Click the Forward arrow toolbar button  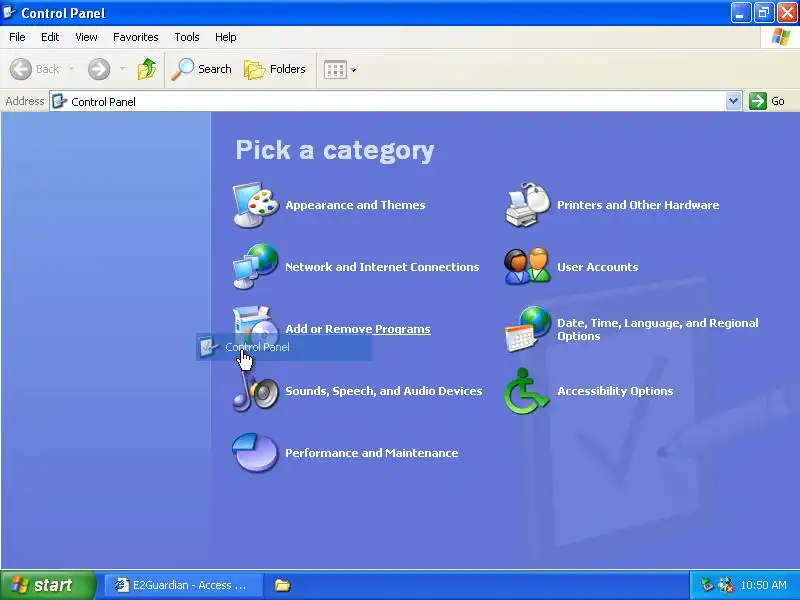(99, 69)
